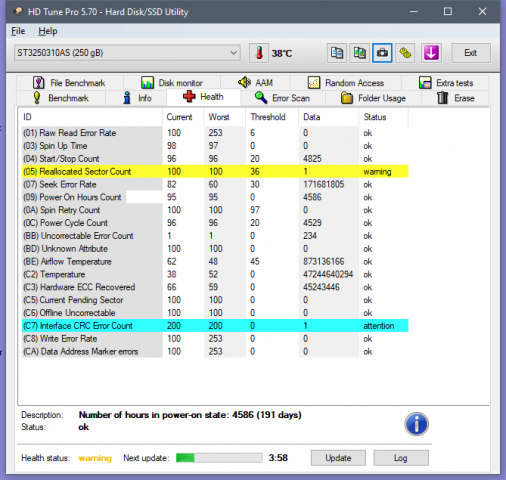Switch to the File Benchmark tab
The height and width of the screenshot is (480, 506).
point(69,83)
